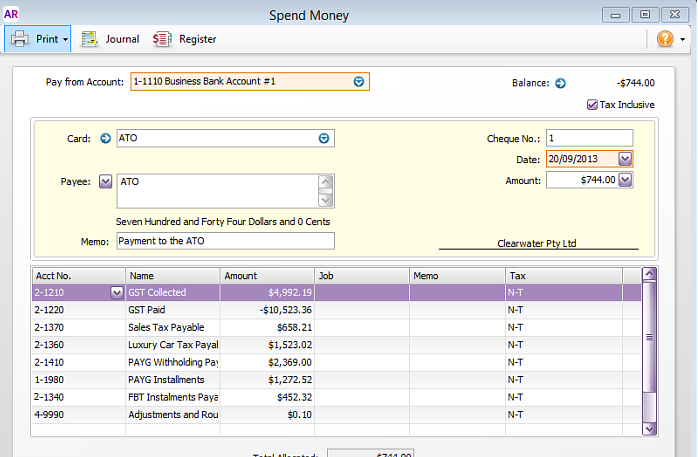The image size is (698, 457).
Task: Open the Date calendar dropdown
Action: [x=625, y=159]
